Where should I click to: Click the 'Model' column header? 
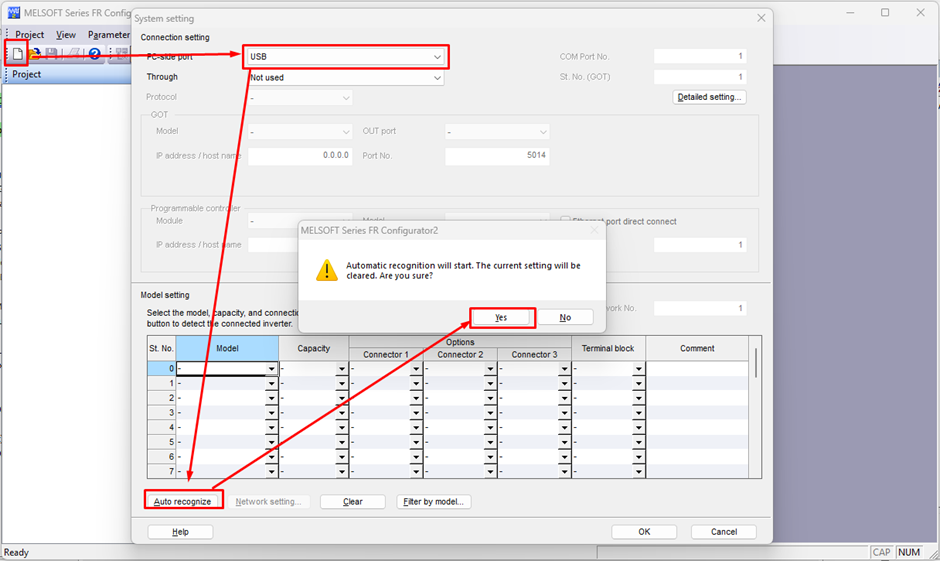click(x=227, y=348)
